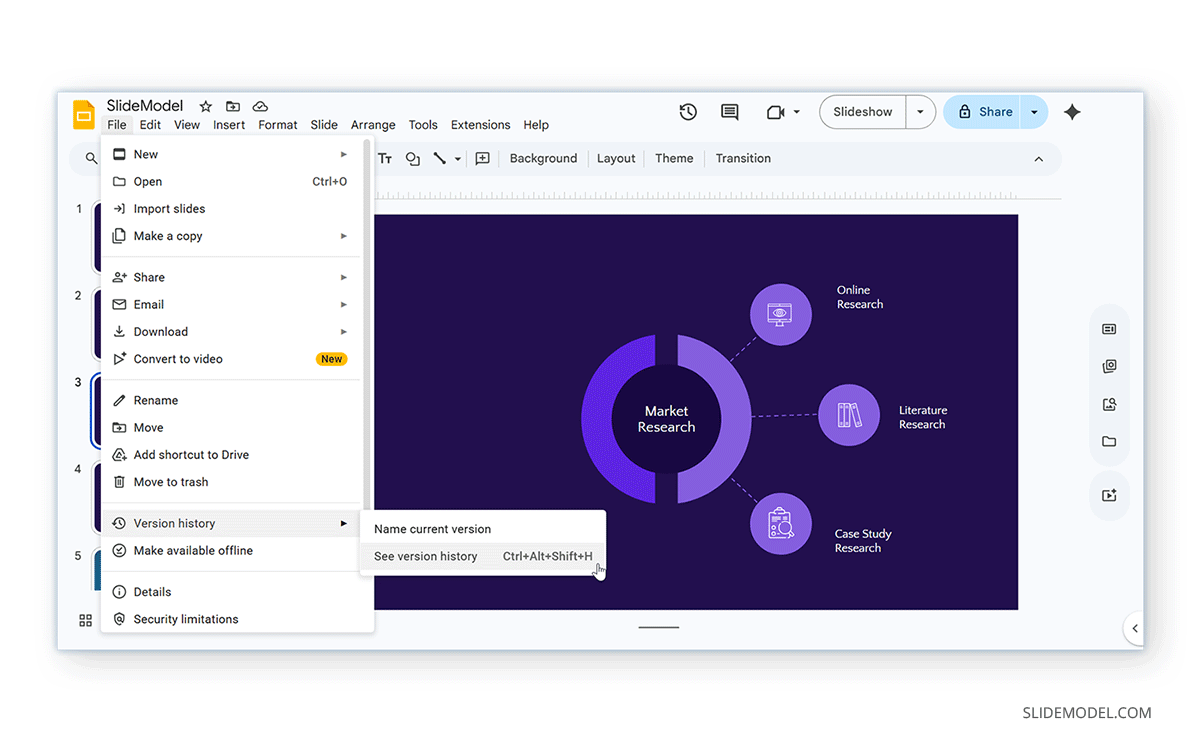Check the cloud saved status icon
The image size is (1200, 743).
[260, 106]
